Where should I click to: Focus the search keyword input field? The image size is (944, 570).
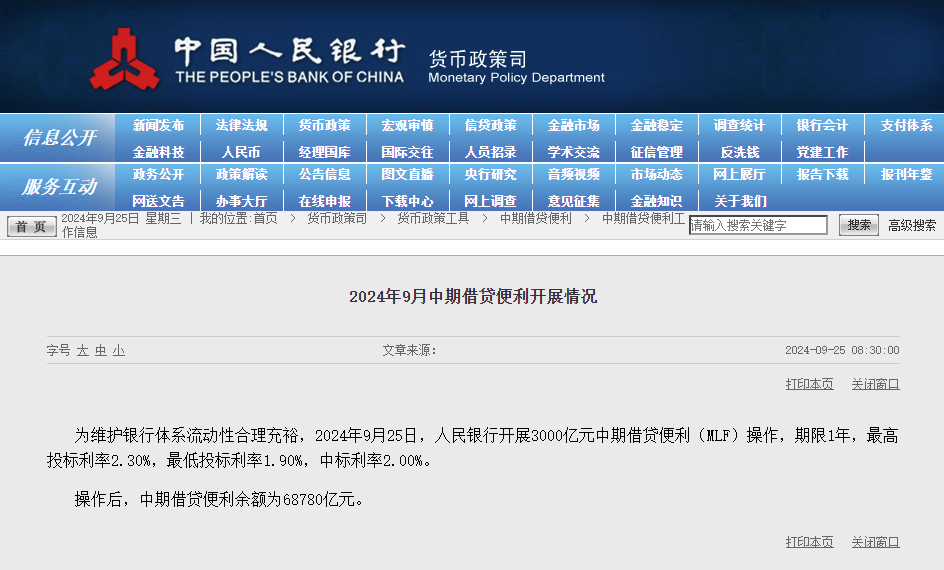click(758, 225)
